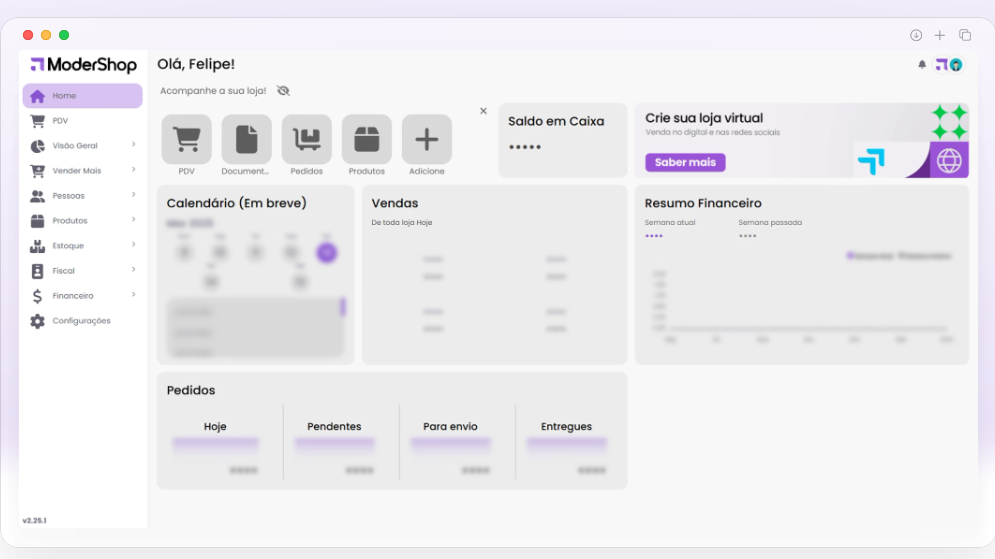Viewport: 995px width, 559px height.
Task: Select PDV in the sidebar menu
Action: point(60,121)
